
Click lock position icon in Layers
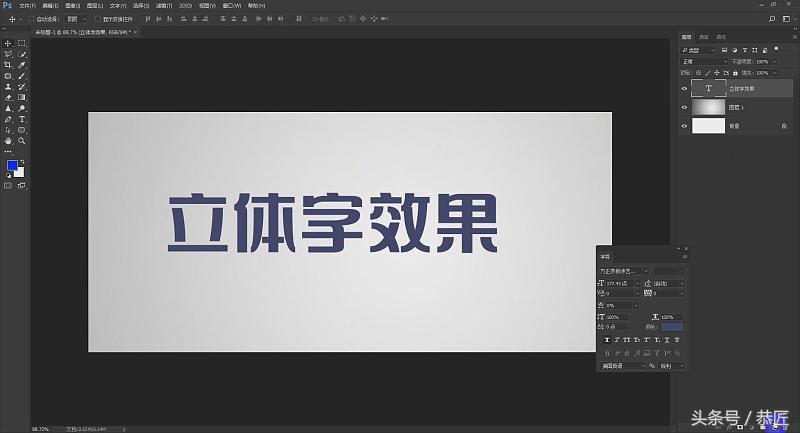tap(717, 73)
